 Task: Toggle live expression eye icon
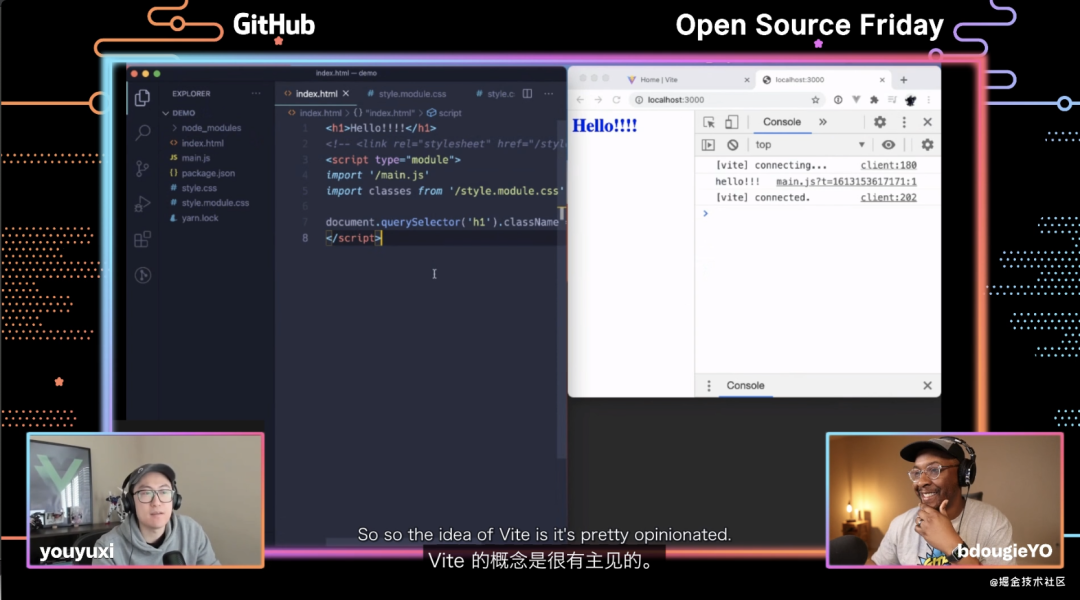(x=889, y=145)
